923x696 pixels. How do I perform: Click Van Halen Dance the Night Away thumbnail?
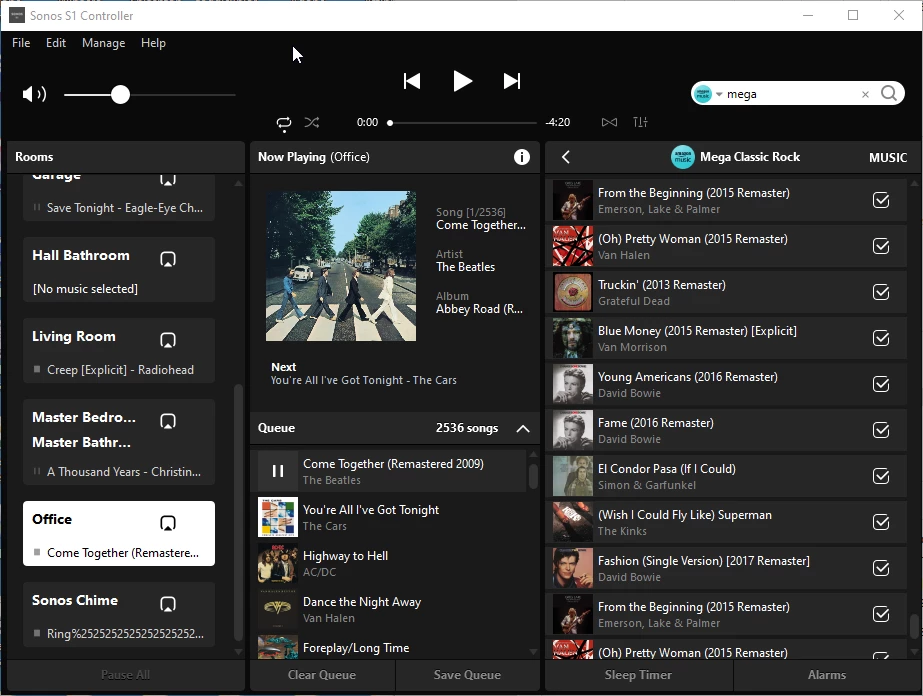click(x=278, y=609)
